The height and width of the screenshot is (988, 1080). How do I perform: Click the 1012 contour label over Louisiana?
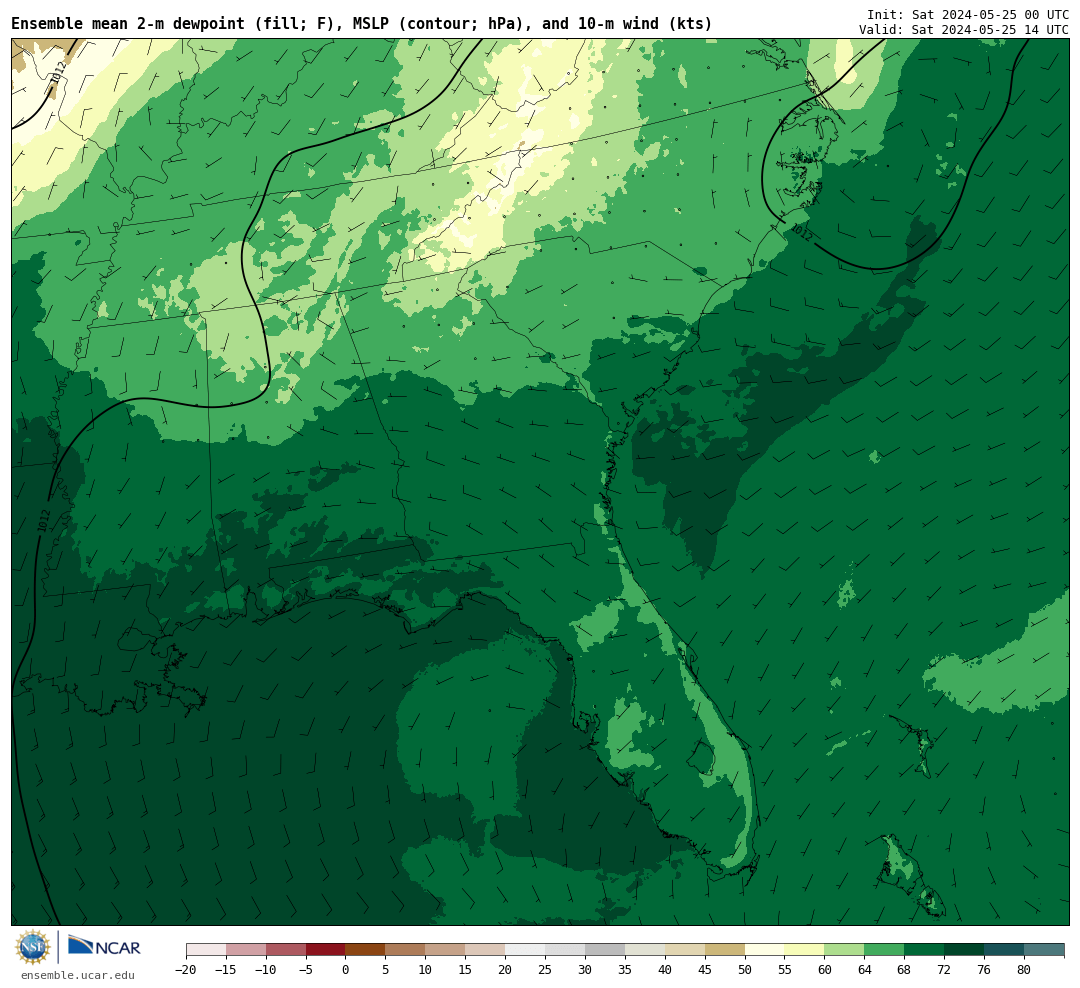pos(44,520)
